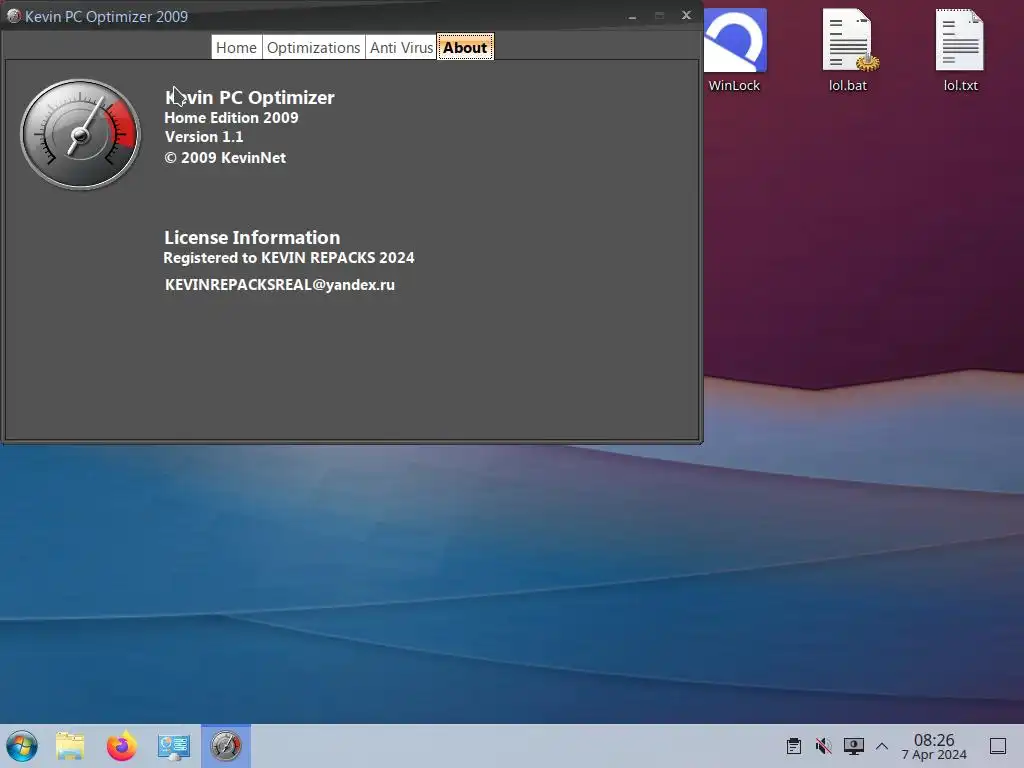Click the 'Kevin PC Optimizer' product heading
Screen dimensions: 1024x768
point(249,97)
